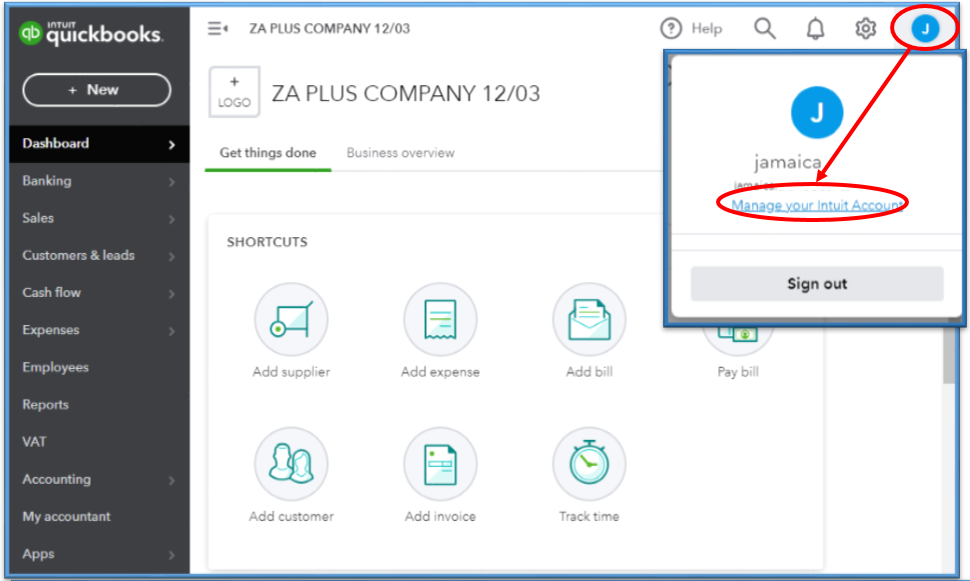Open the search magnifier icon
Viewport: 970px width, 581px height.
765,28
